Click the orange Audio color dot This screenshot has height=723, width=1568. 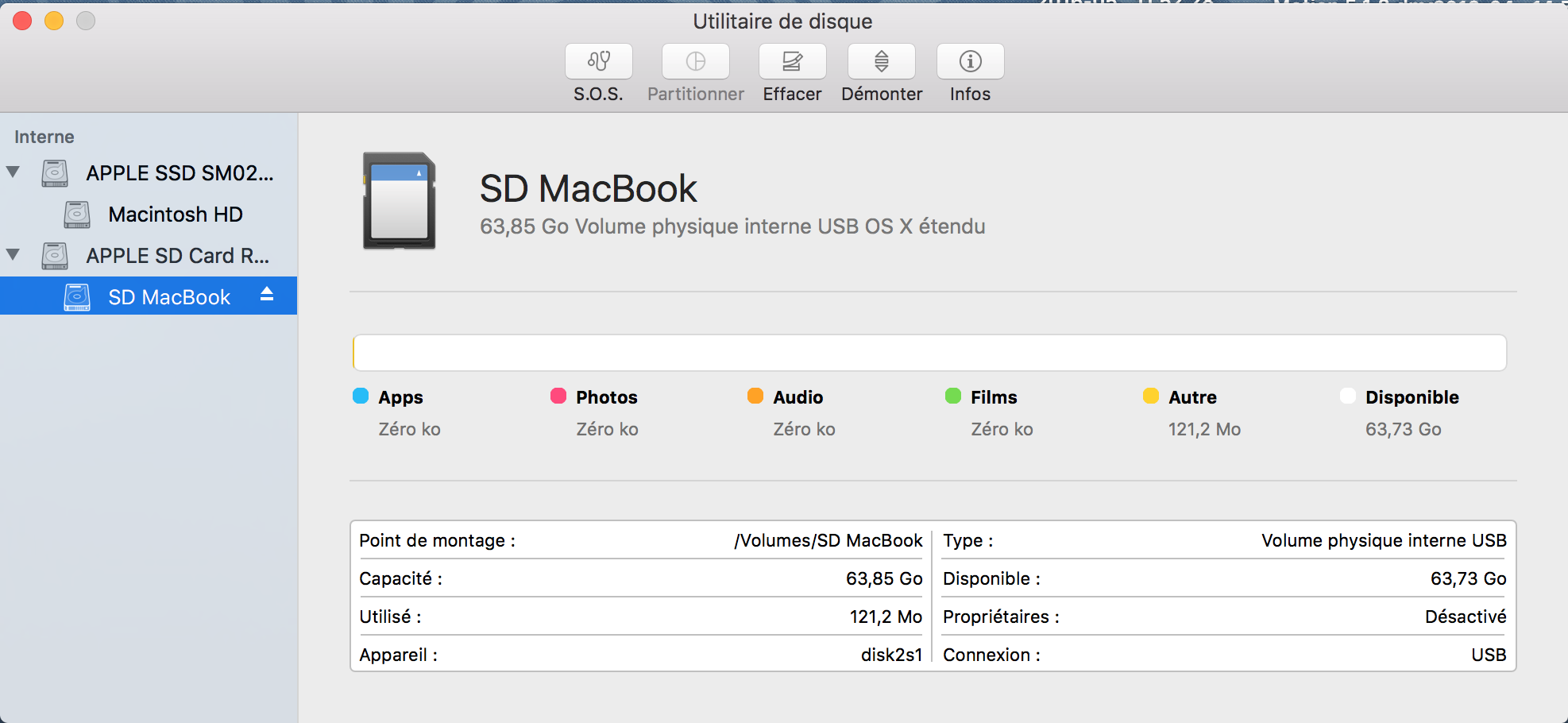tap(755, 396)
